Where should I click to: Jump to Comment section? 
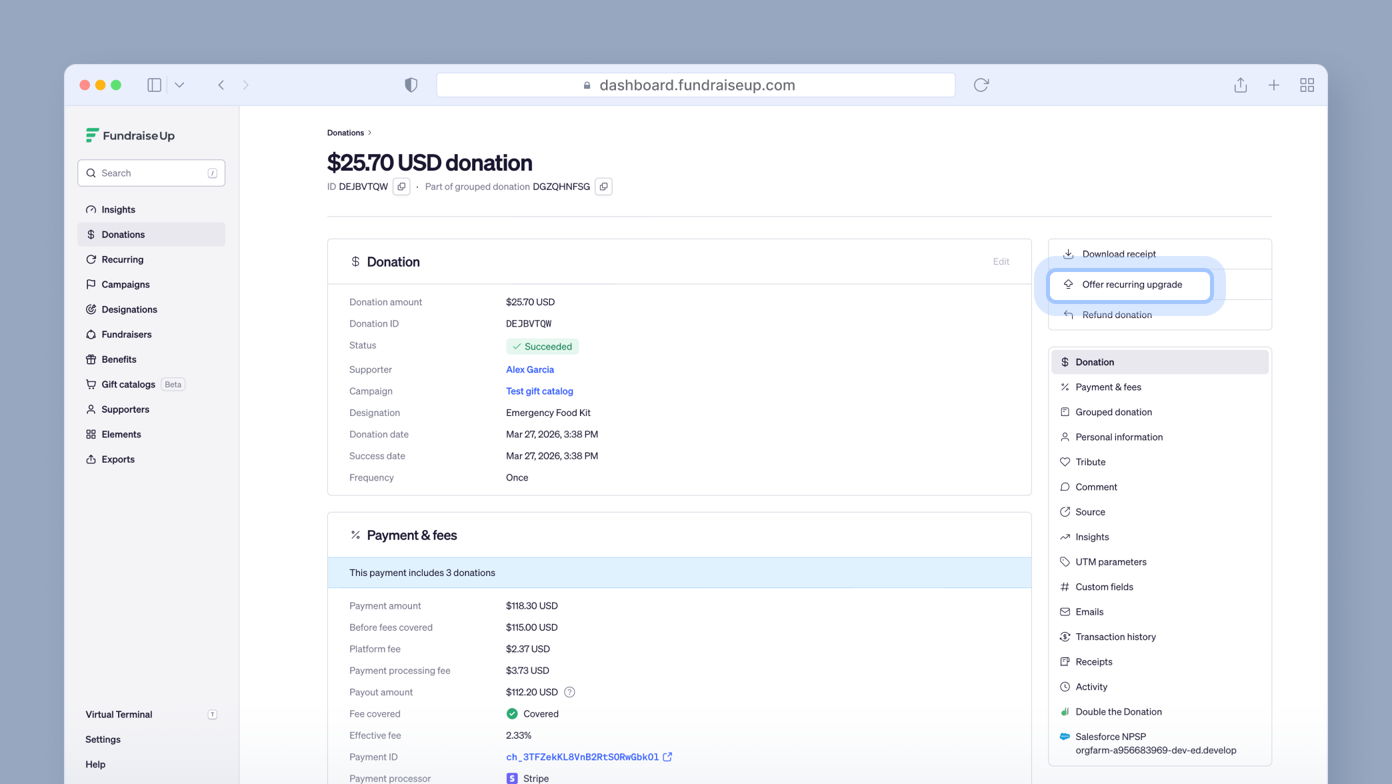(x=1160, y=487)
